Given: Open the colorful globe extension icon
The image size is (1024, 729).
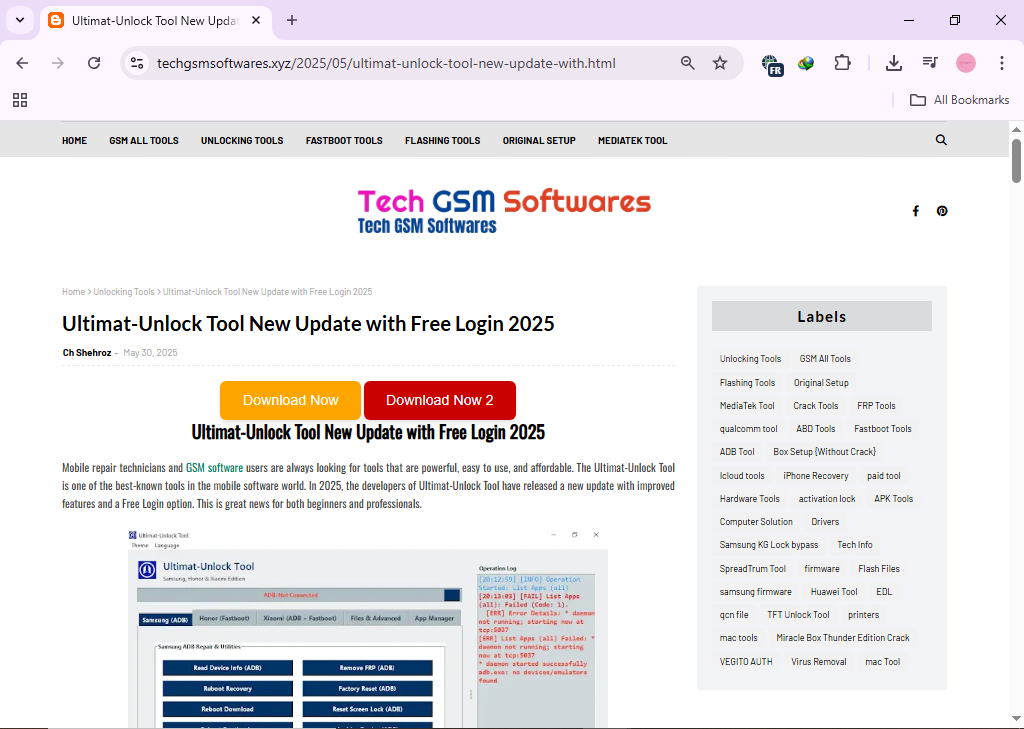Looking at the screenshot, I should tap(806, 63).
